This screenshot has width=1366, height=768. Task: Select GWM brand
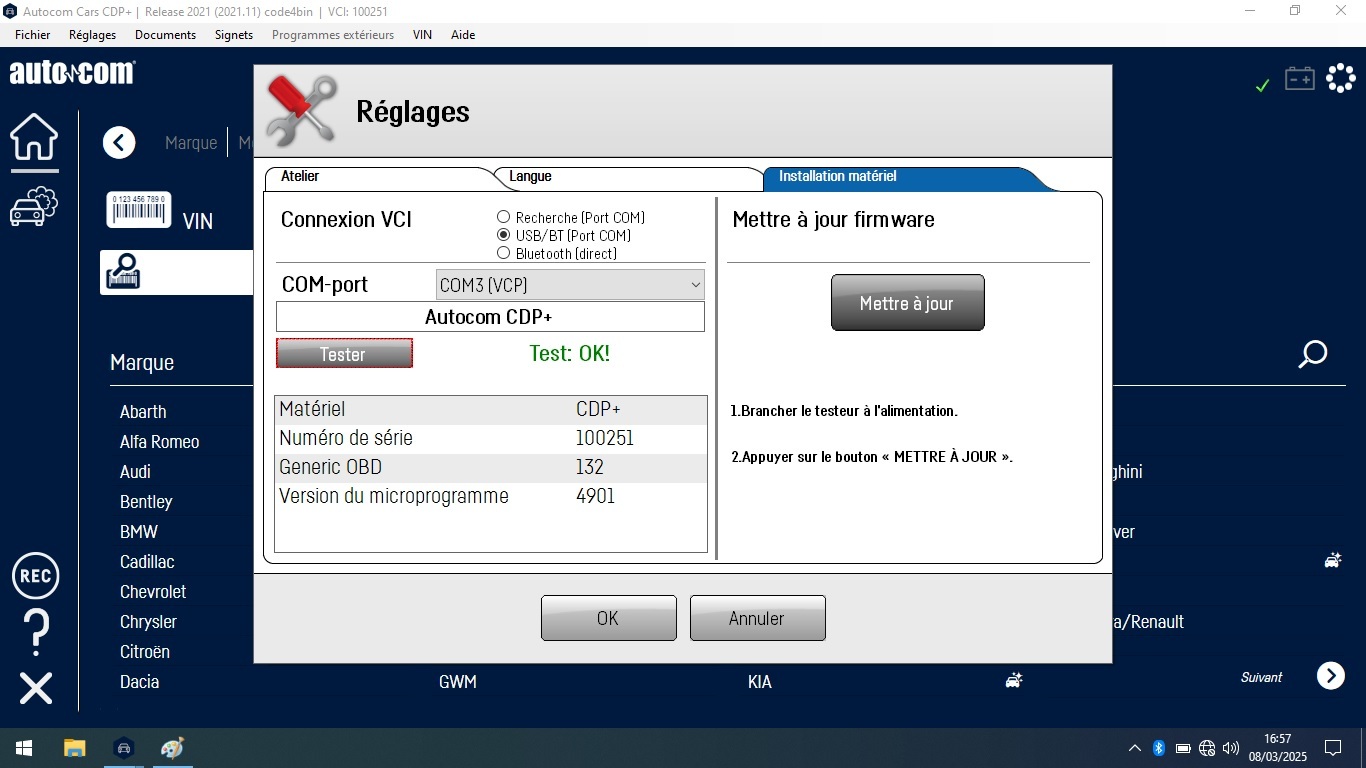pos(458,682)
